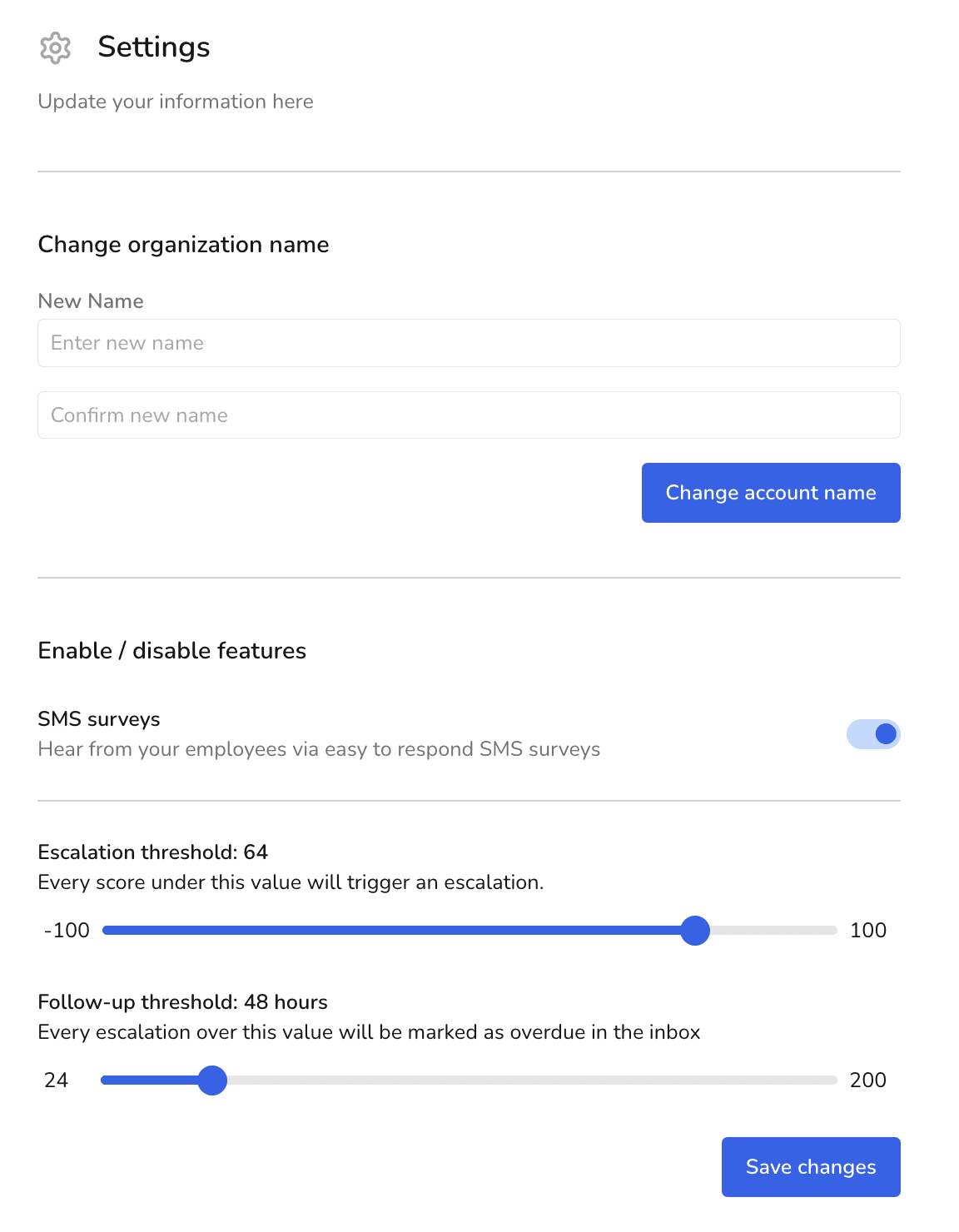Save changes with the bottom button
The height and width of the screenshot is (1232, 959).
point(810,1167)
